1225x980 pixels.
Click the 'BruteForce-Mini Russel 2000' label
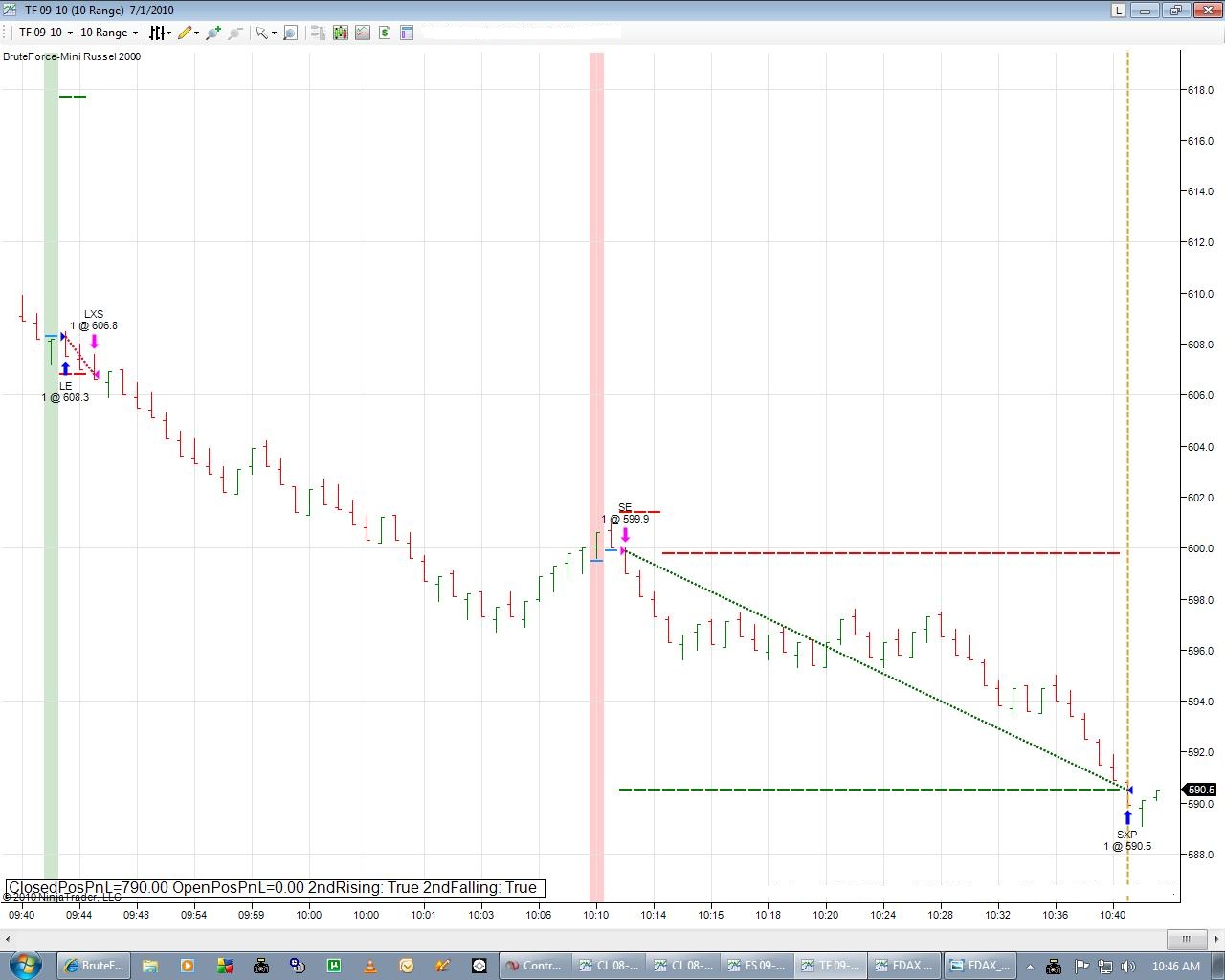tap(72, 56)
